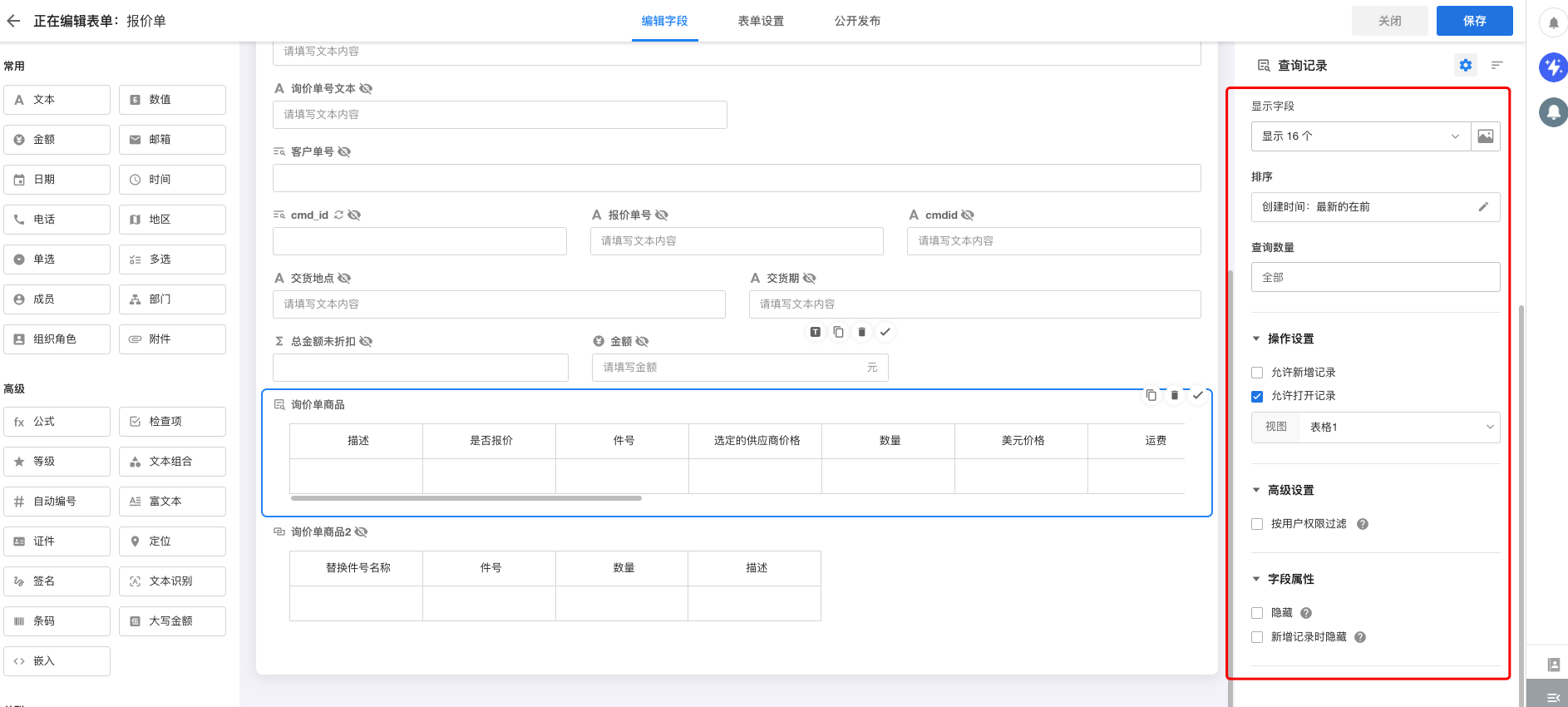Click the back arrow beside 正在编辑表单
This screenshot has height=707, width=1568.
13,21
